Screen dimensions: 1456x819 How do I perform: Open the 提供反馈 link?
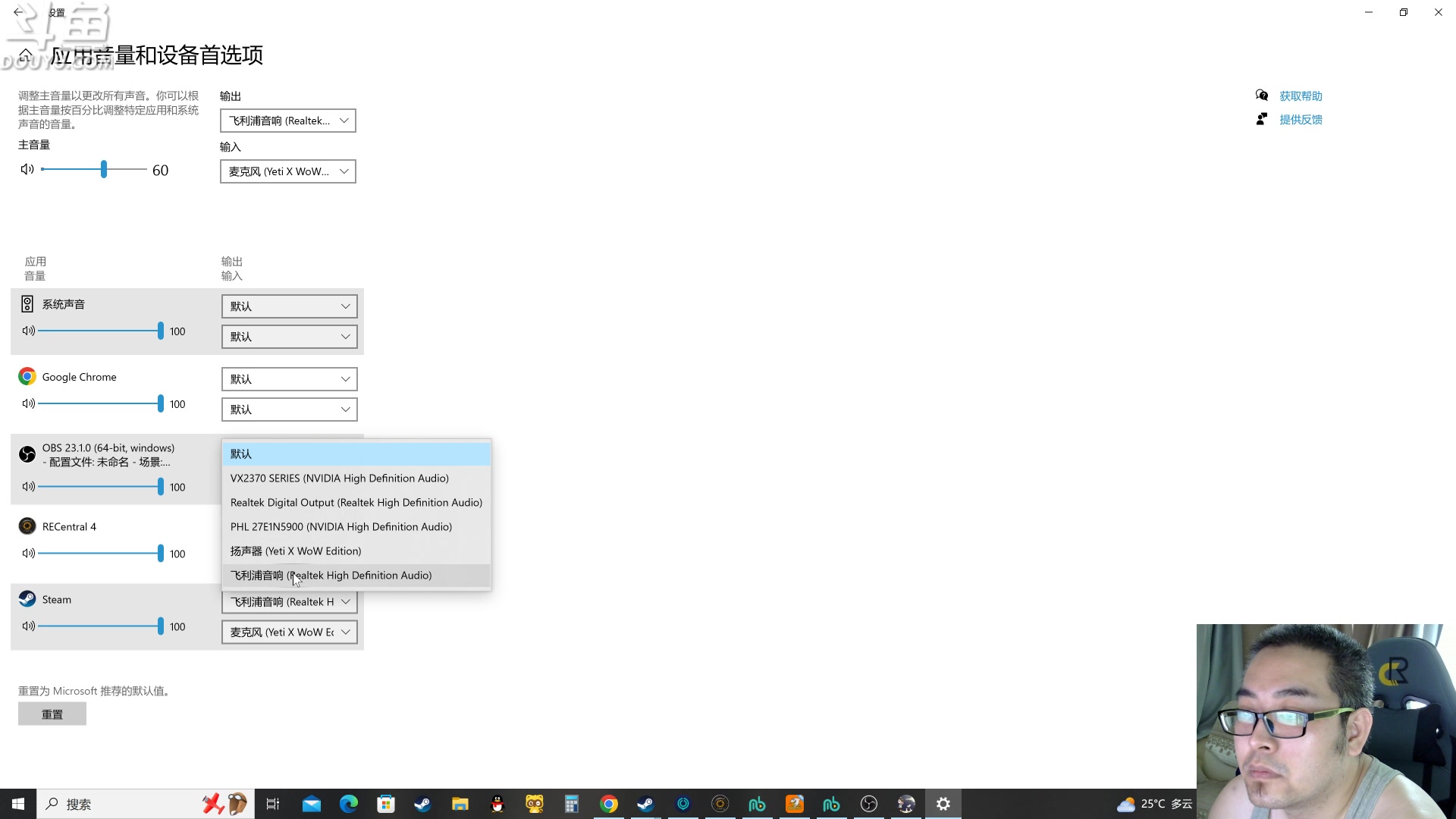point(1301,120)
